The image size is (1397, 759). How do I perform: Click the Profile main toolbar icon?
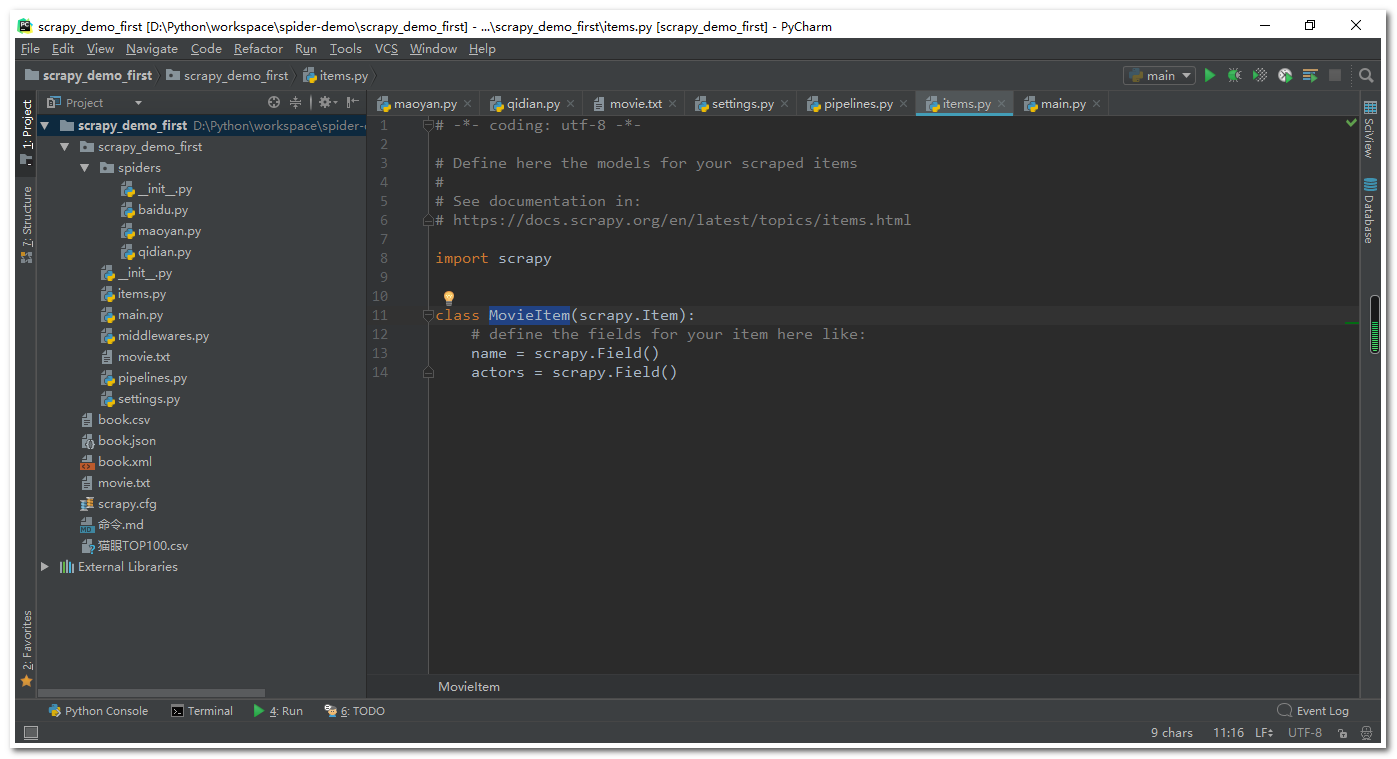coord(1285,75)
